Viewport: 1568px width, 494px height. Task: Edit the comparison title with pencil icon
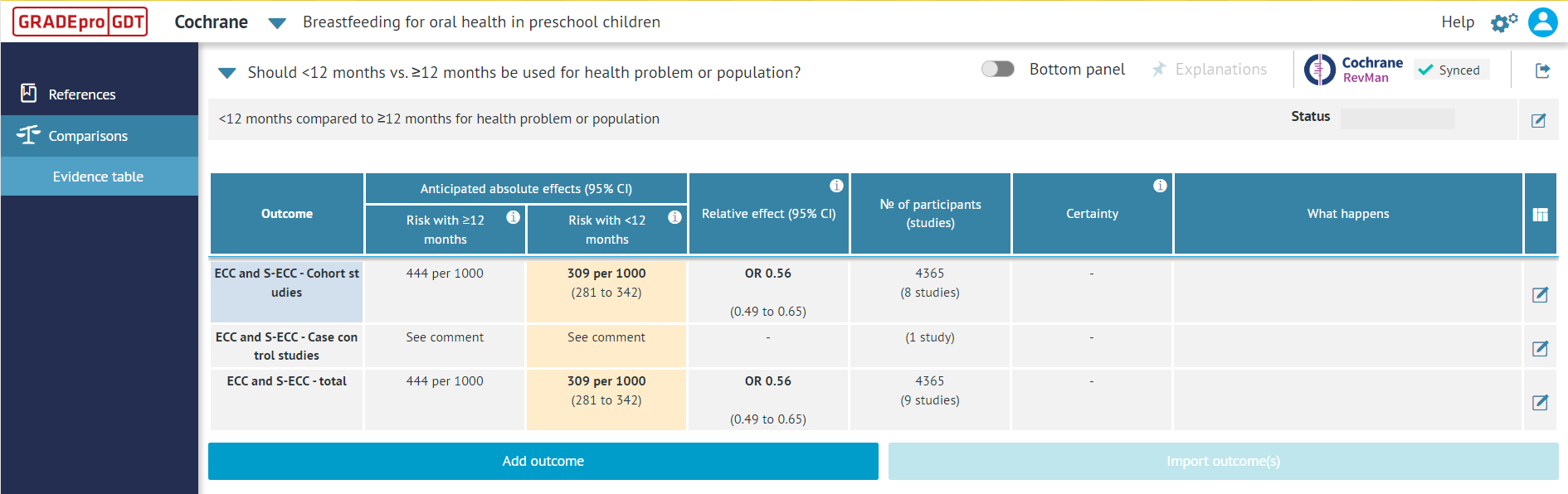click(1538, 120)
